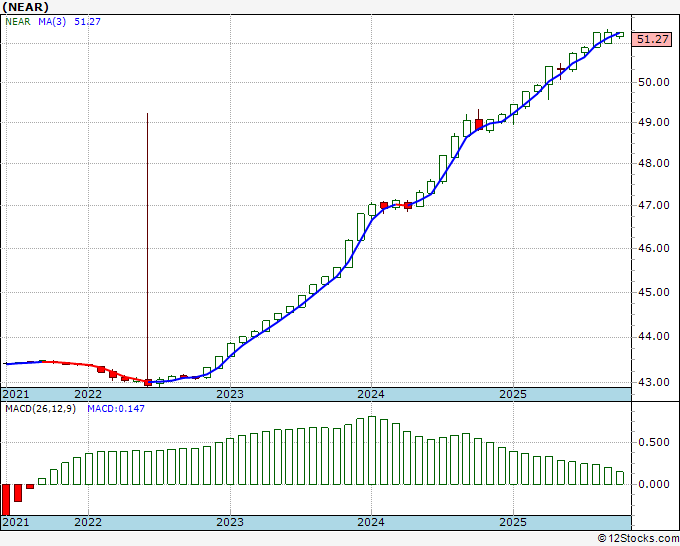Click the tallest green MACD bar at 2024
The image size is (680, 546).
click(372, 451)
